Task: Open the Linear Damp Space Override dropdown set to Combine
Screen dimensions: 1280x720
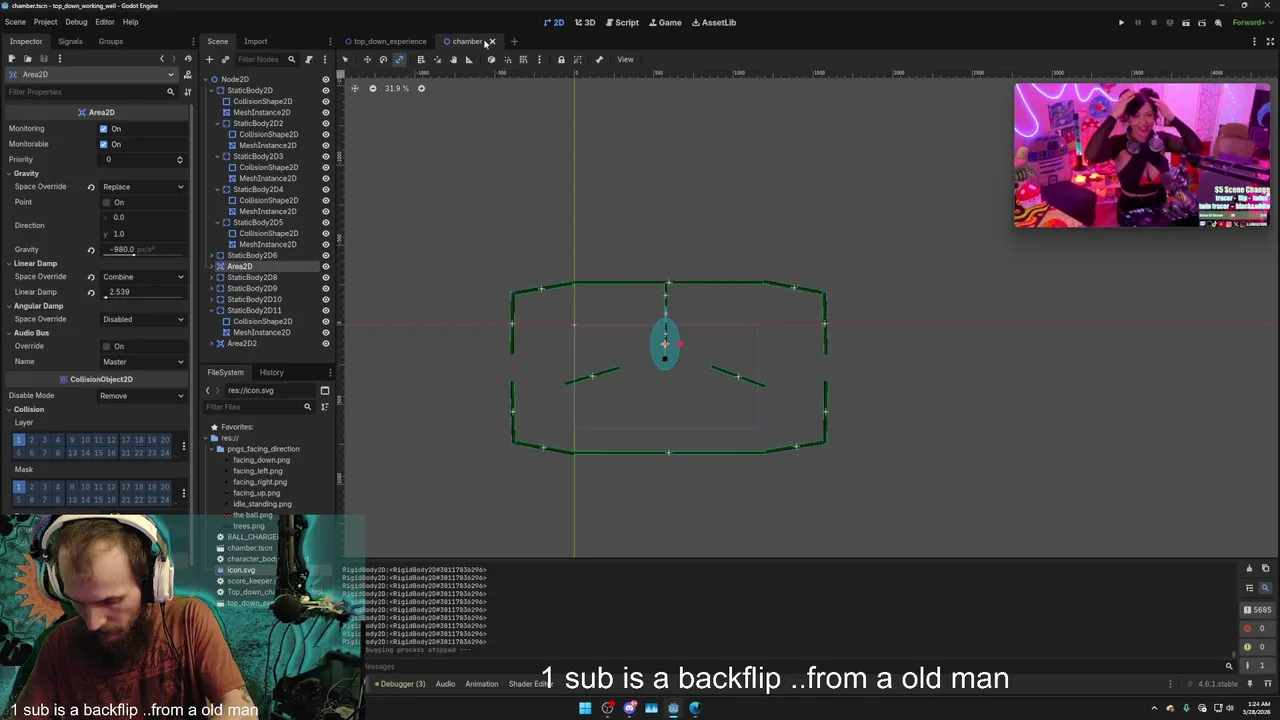Action: 143,277
